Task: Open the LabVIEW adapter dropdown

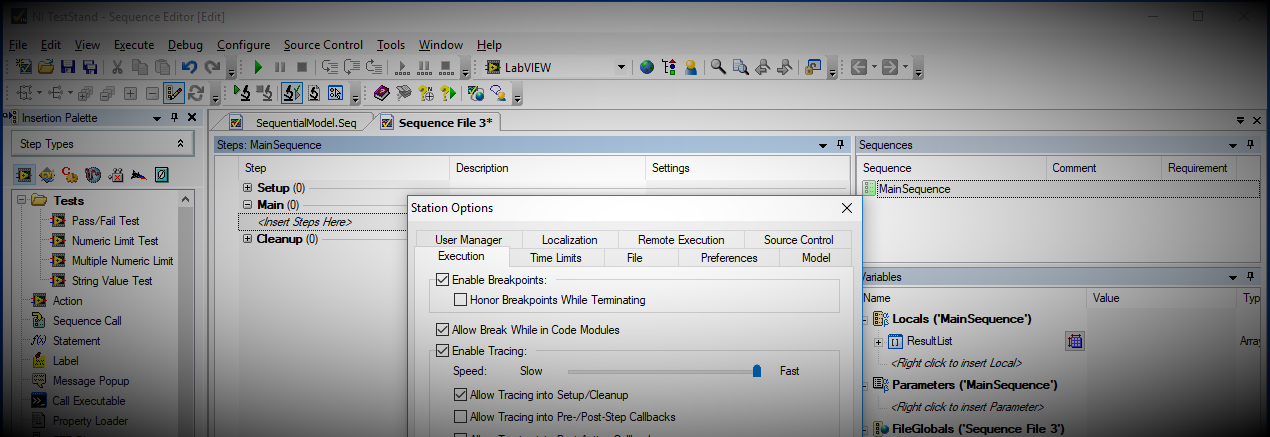Action: 621,67
